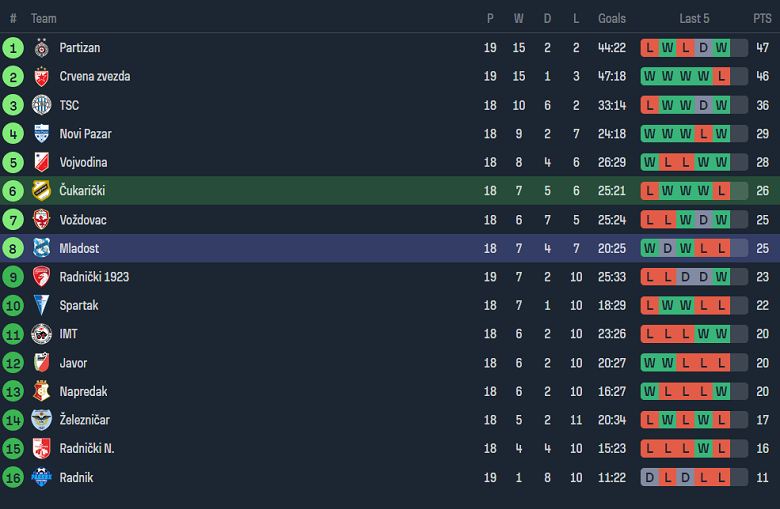780x509 pixels.
Task: Click the Vojvodina club badge
Action: coord(41,163)
